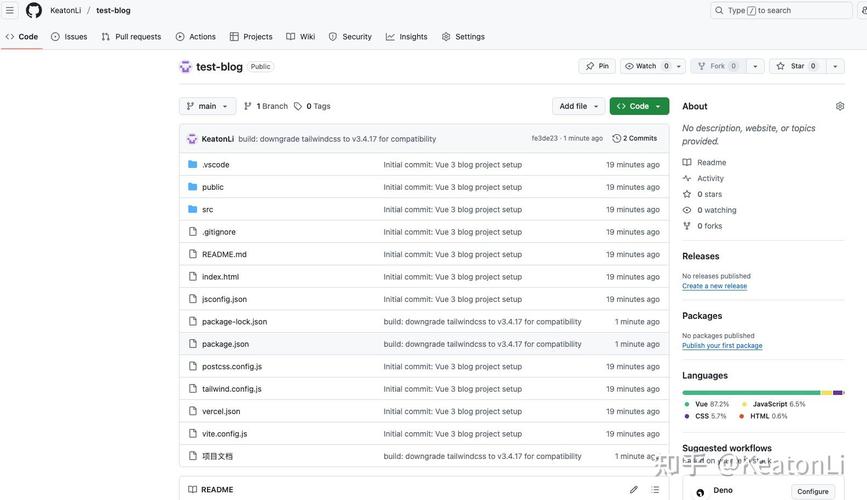Open the src folder
Image resolution: width=867 pixels, height=500 pixels.
208,209
